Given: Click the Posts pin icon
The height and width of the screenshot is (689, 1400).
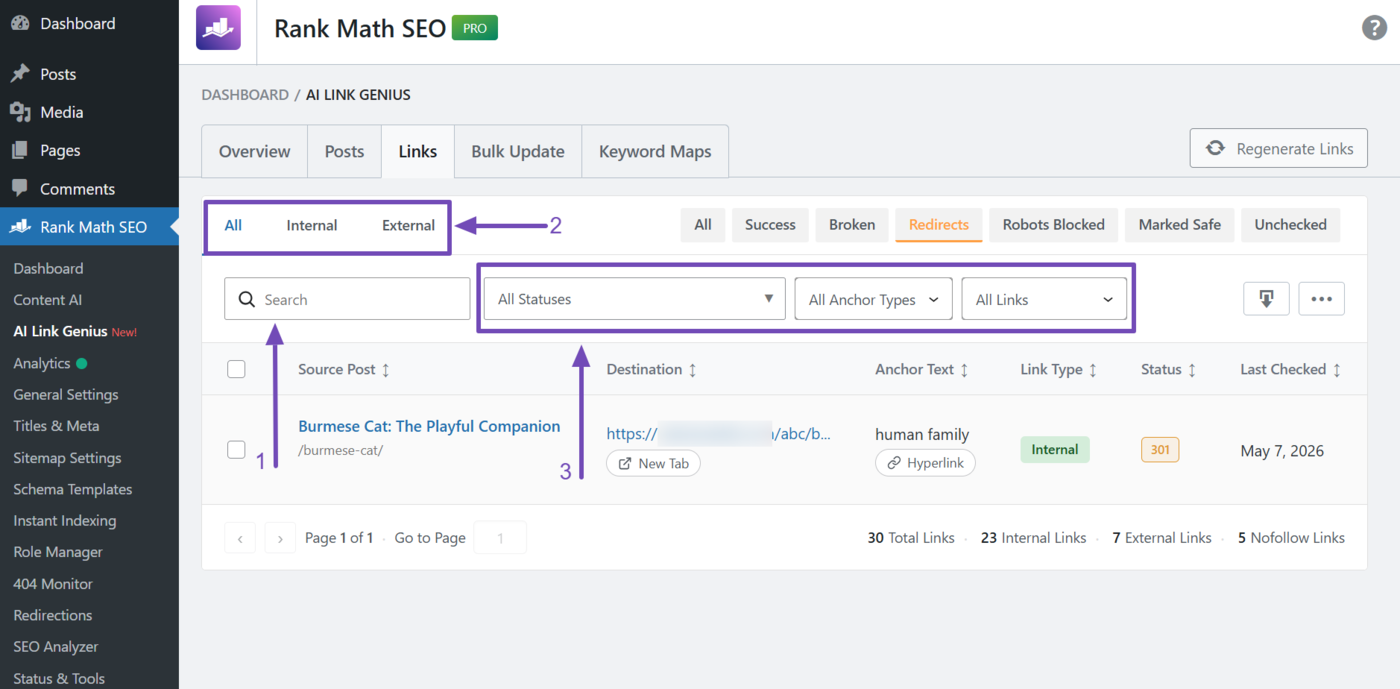Looking at the screenshot, I should point(20,74).
